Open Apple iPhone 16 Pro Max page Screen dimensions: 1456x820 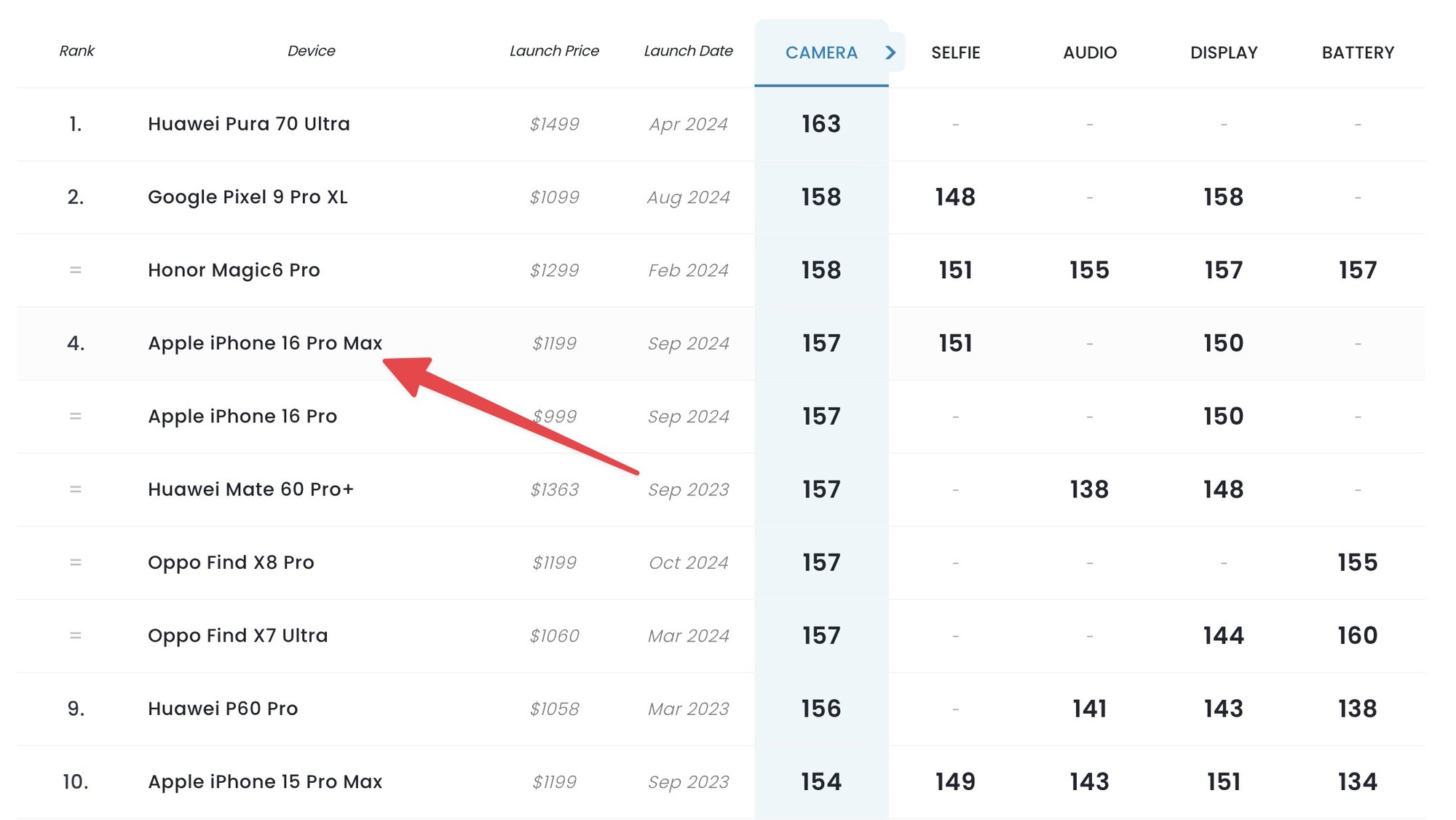tap(265, 343)
